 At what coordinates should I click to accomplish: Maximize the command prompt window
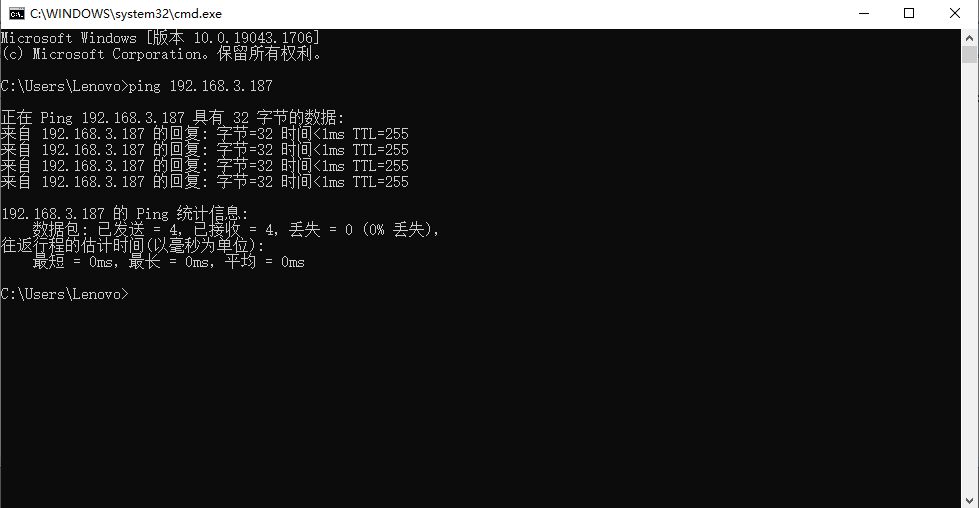(909, 14)
